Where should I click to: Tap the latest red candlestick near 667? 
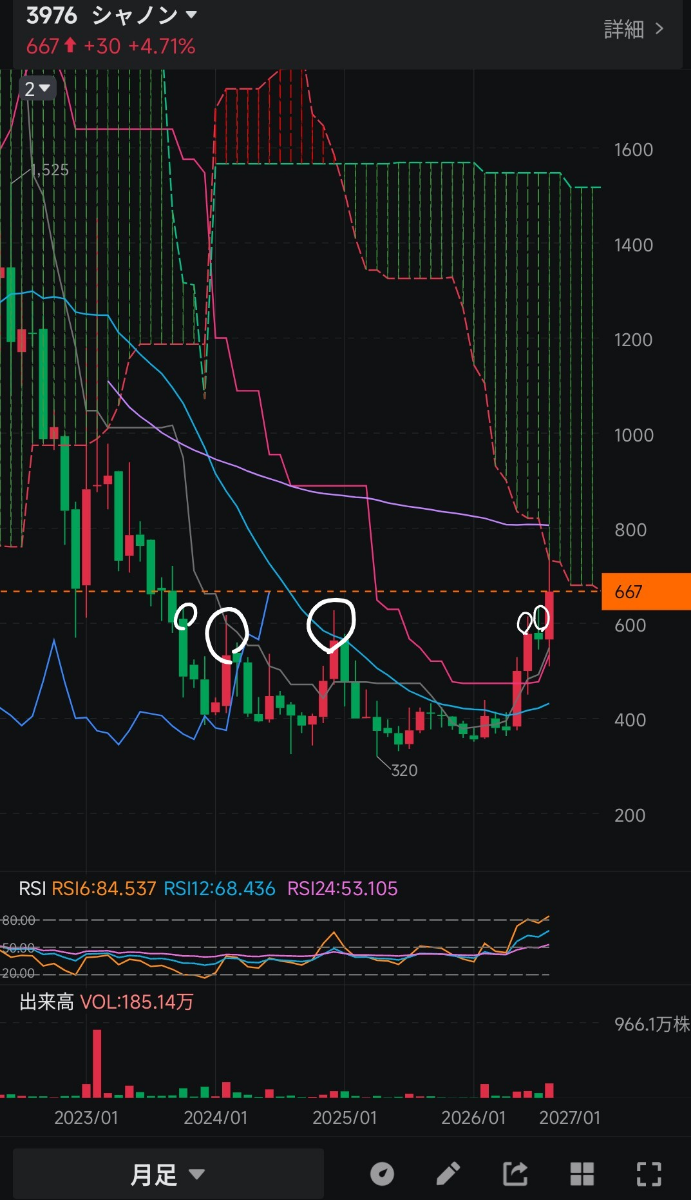click(549, 615)
